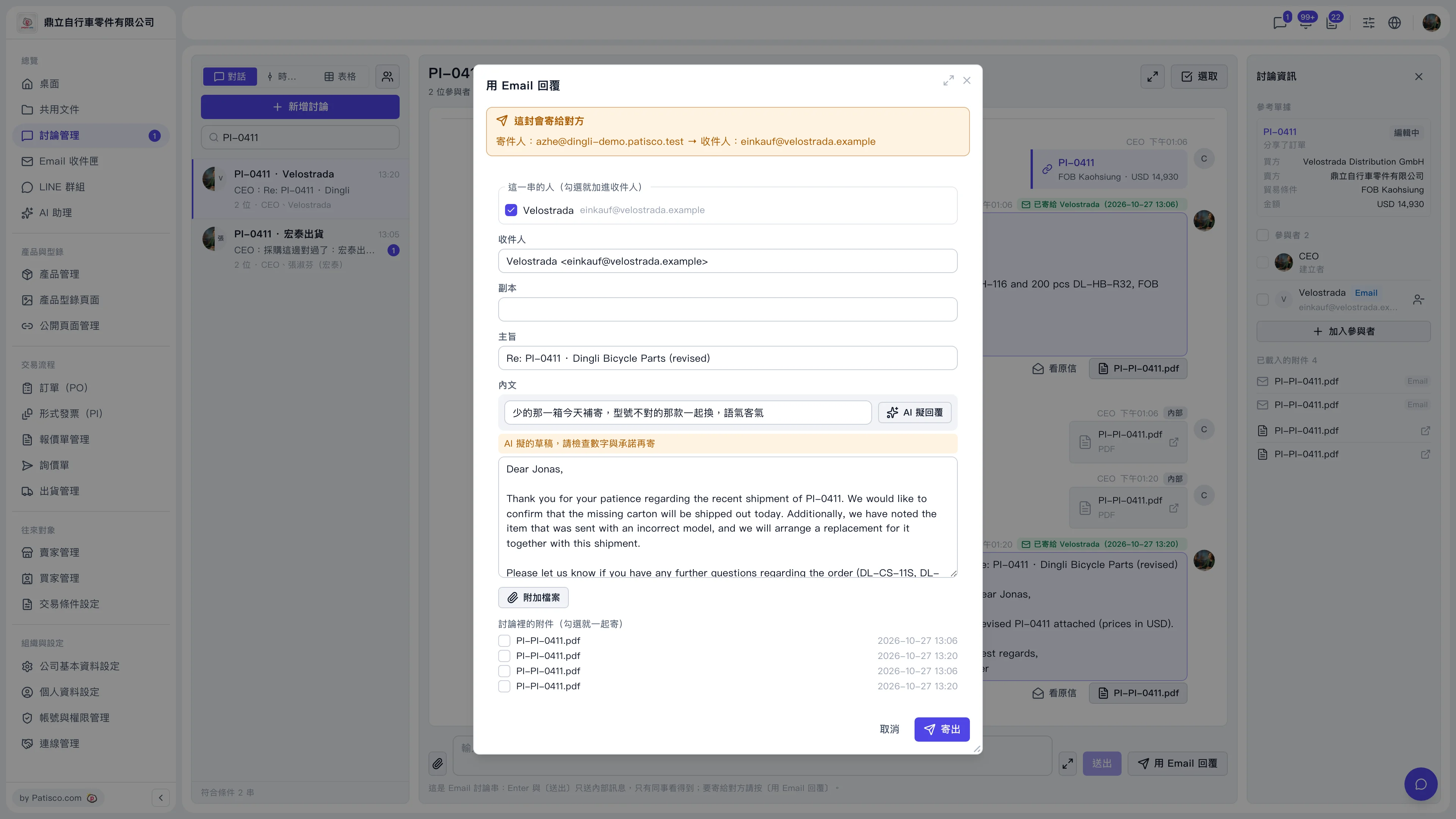
Task: Click the AI prompt instruction field
Action: [687, 413]
